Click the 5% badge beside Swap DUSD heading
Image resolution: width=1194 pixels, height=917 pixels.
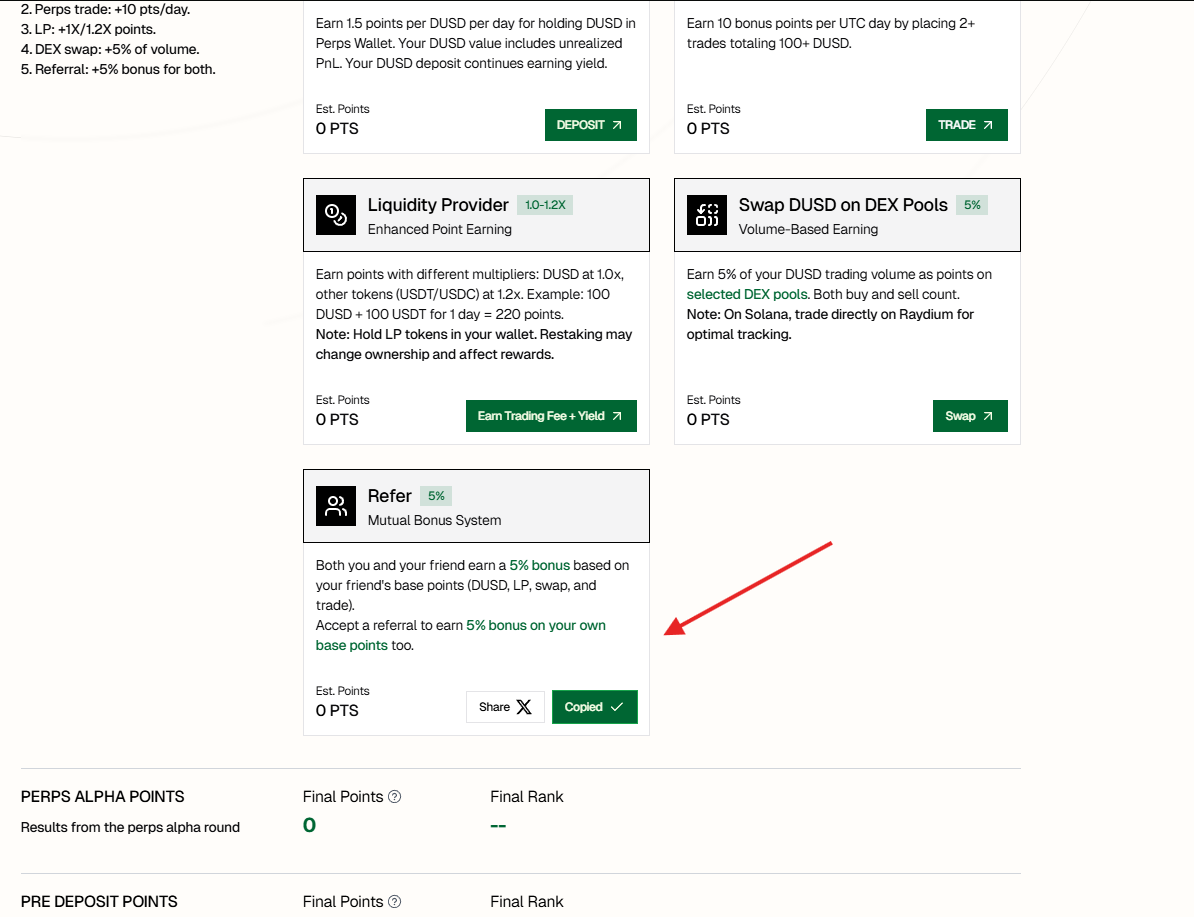[x=972, y=205]
